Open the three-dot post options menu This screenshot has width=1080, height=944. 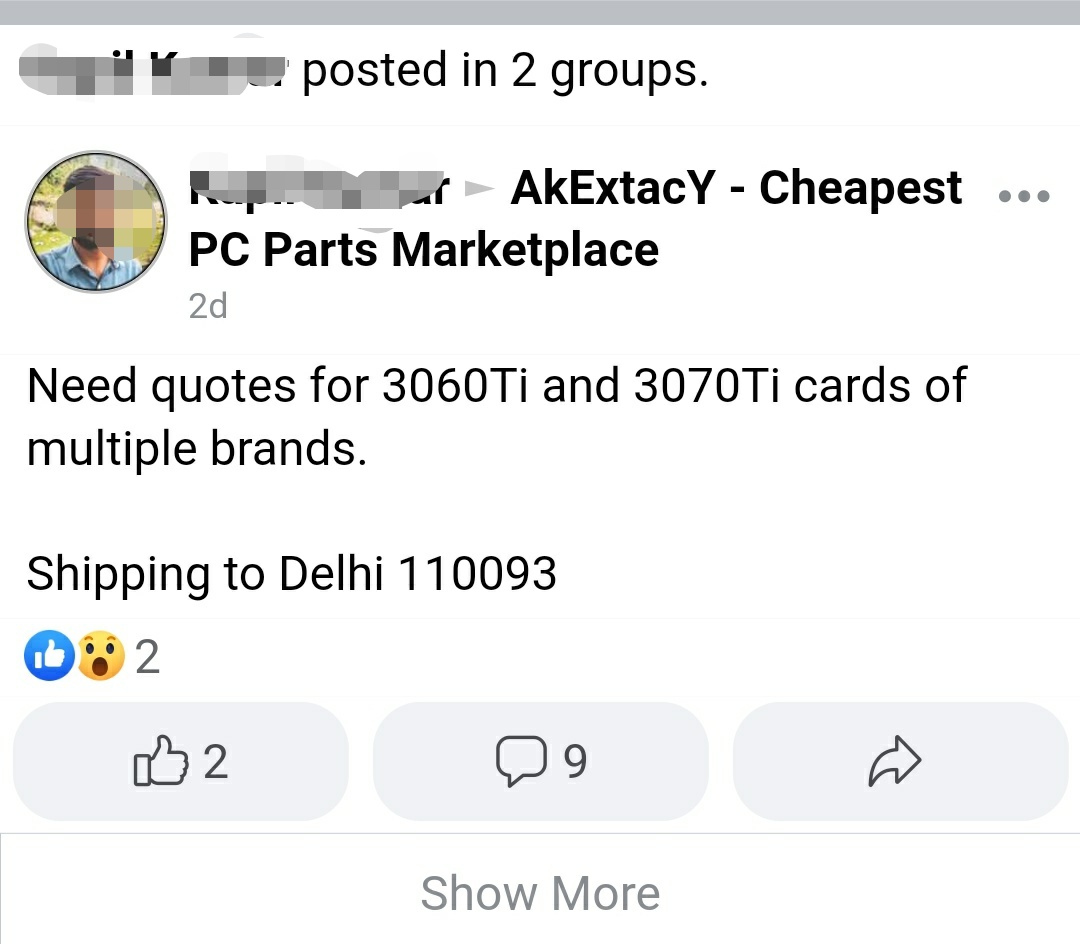coord(1024,196)
